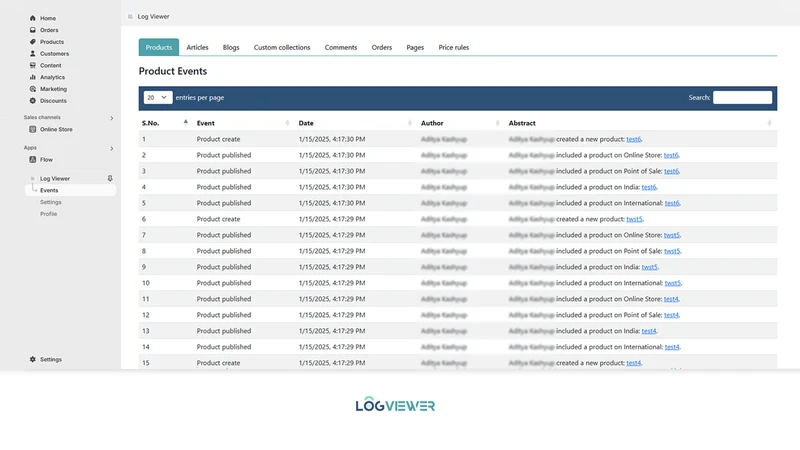Click the Log Viewer header icon
Screen dimensions: 800x450
(130, 16)
